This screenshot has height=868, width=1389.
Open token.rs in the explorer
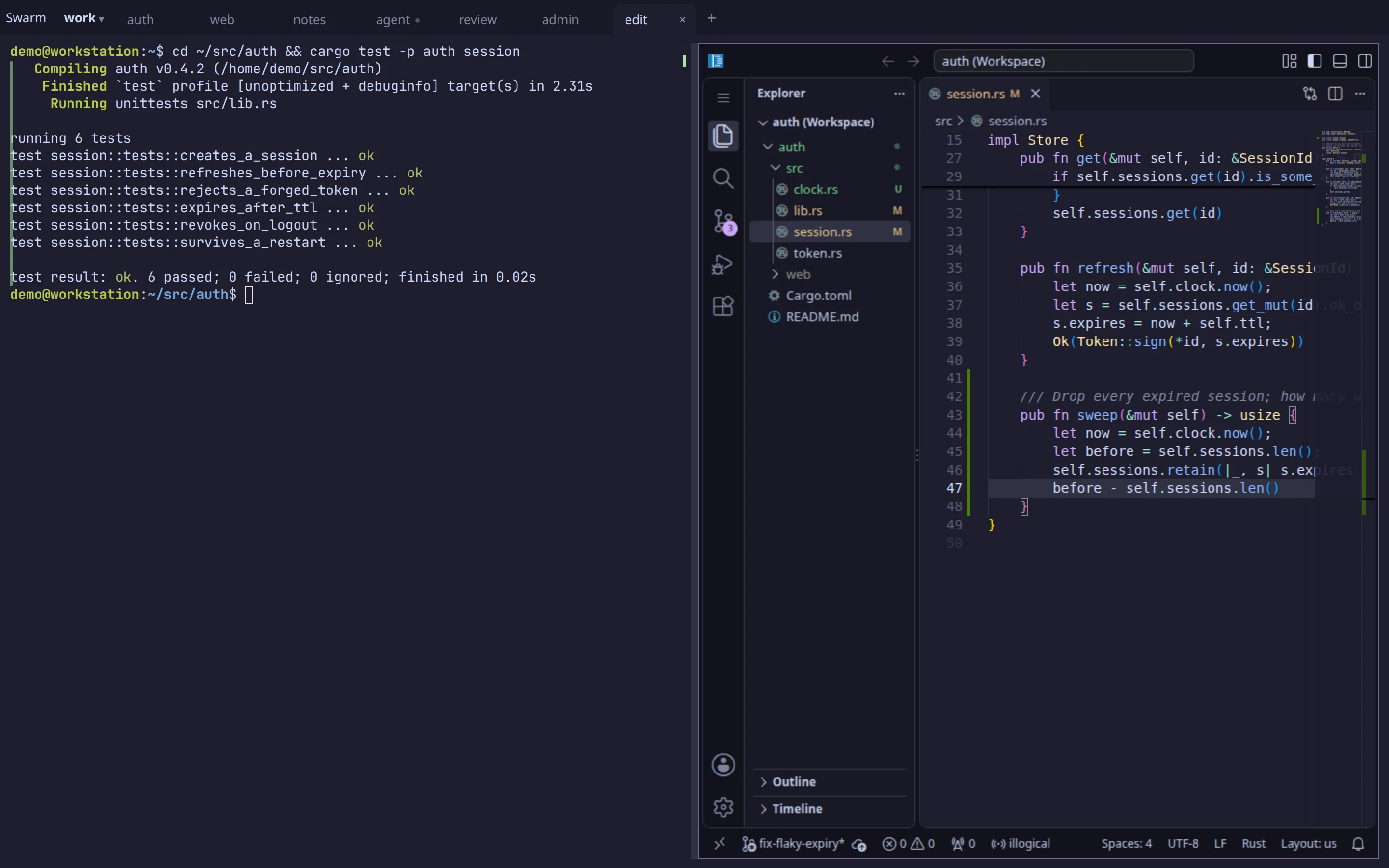point(830,253)
